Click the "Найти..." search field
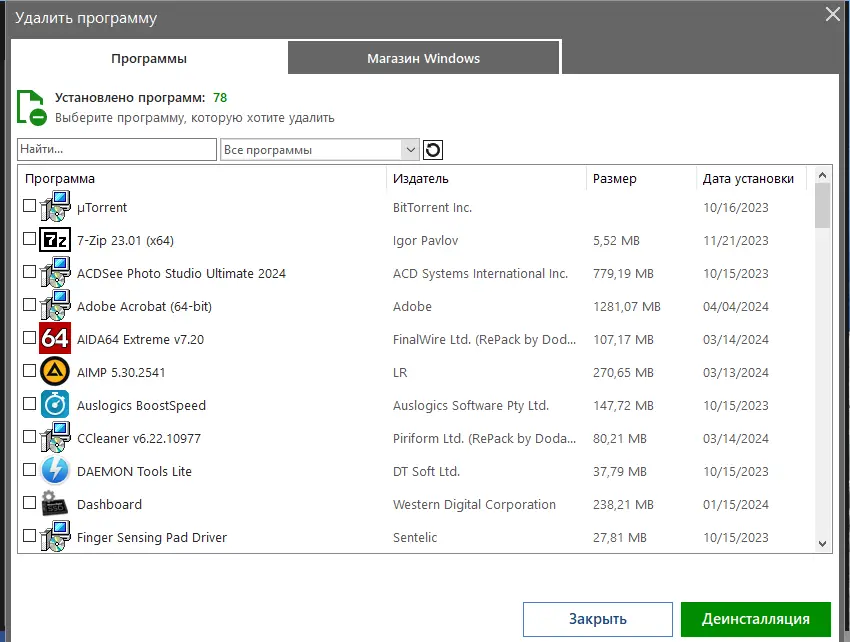Screen dimensions: 850x642 click(x=116, y=150)
